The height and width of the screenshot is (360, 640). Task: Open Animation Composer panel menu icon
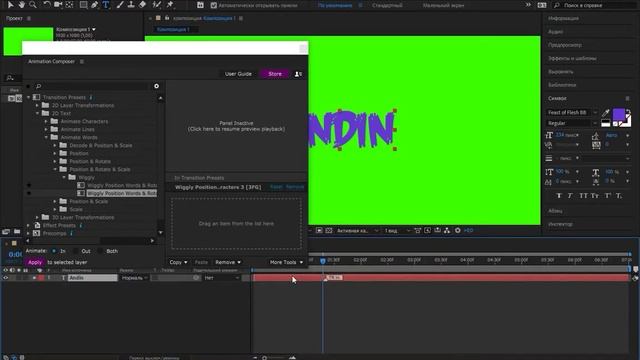82,61
